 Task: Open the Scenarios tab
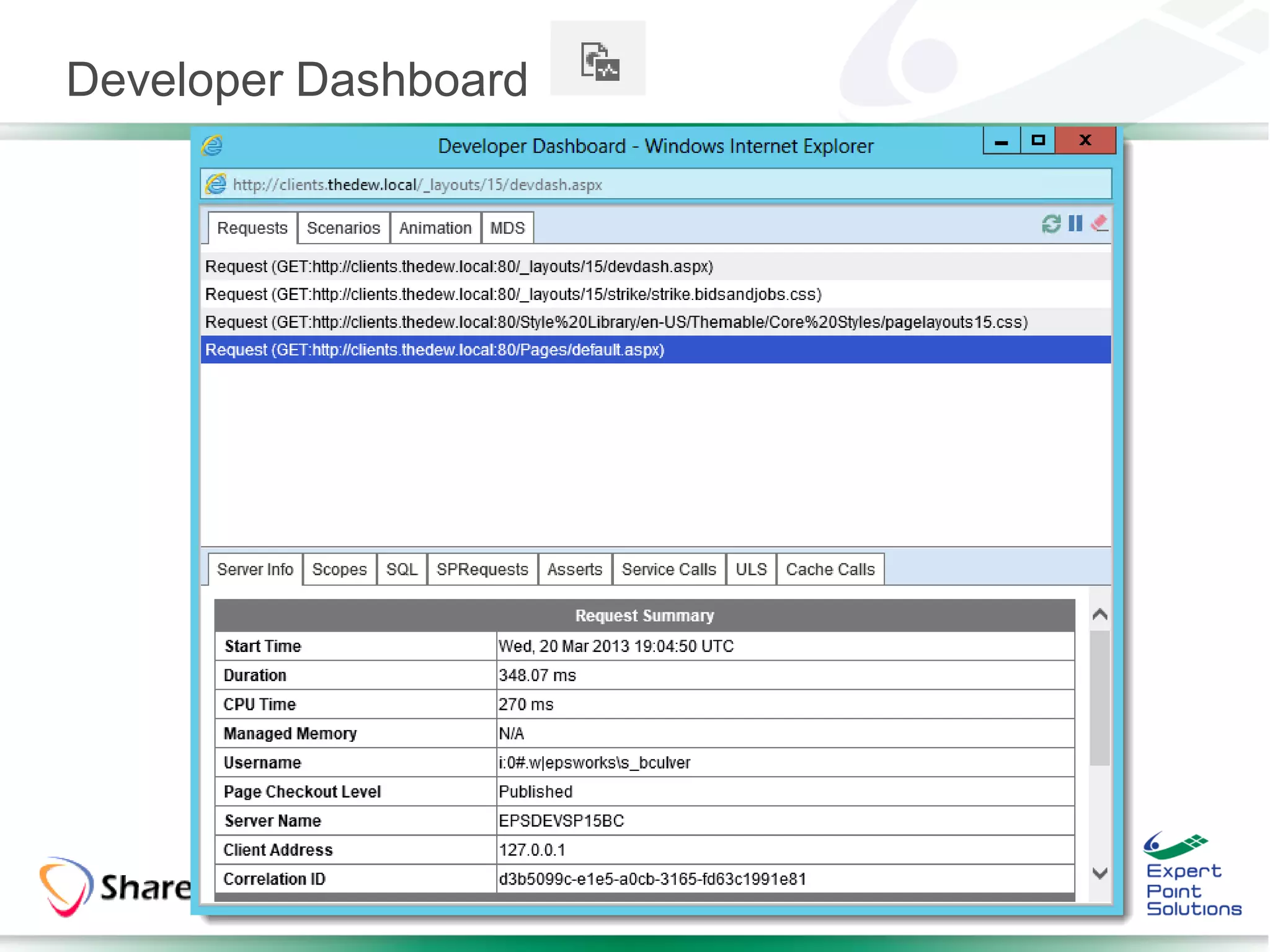(x=344, y=228)
